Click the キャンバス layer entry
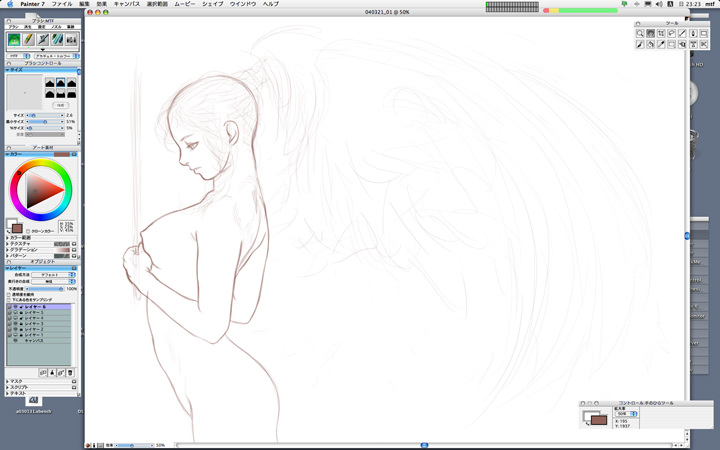Image resolution: width=720 pixels, height=450 pixels. 35,341
